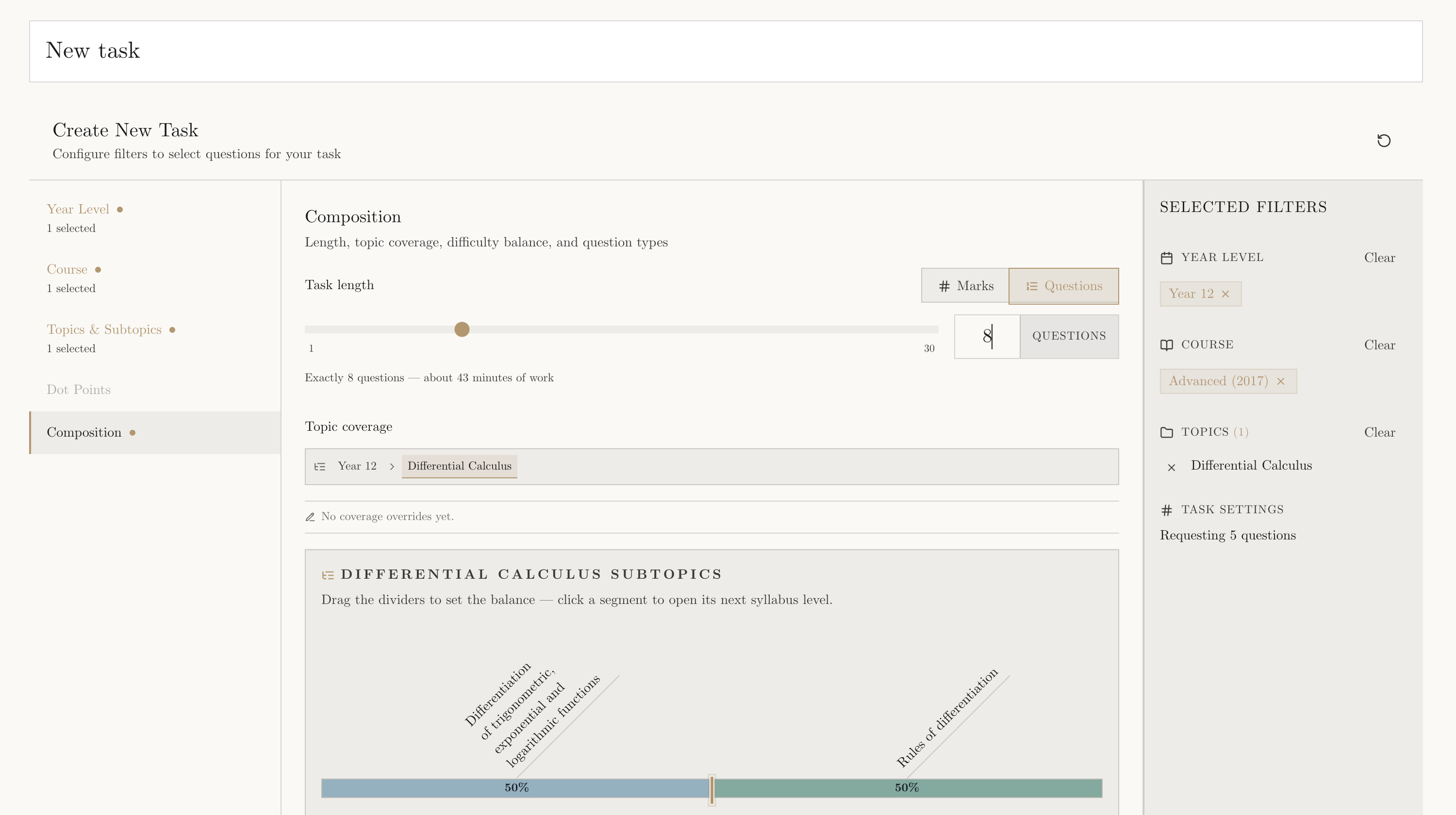Switch task length mode to Marks
This screenshot has height=815, width=1456.
coord(965,286)
